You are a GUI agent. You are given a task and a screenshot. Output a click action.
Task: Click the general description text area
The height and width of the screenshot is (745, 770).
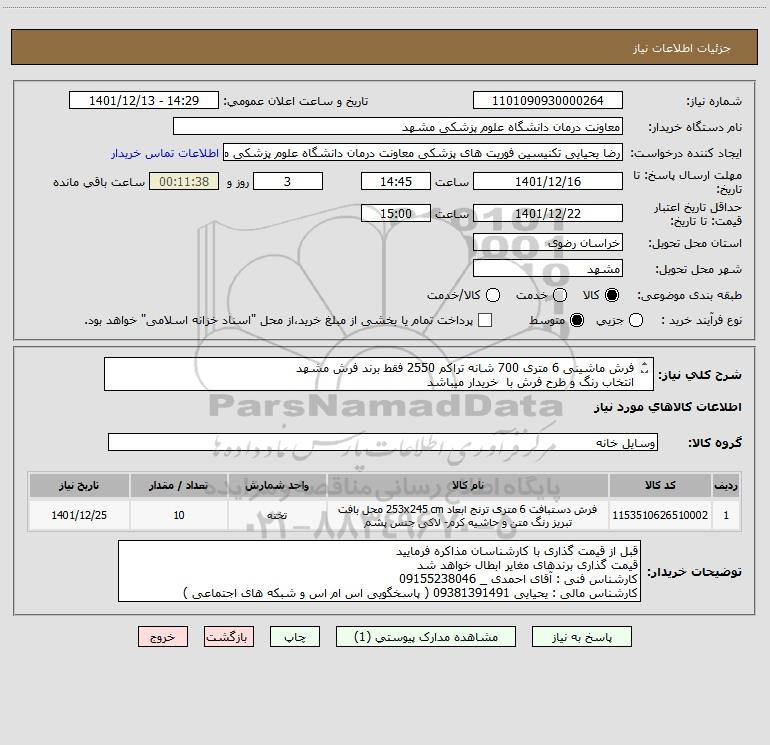[379, 374]
